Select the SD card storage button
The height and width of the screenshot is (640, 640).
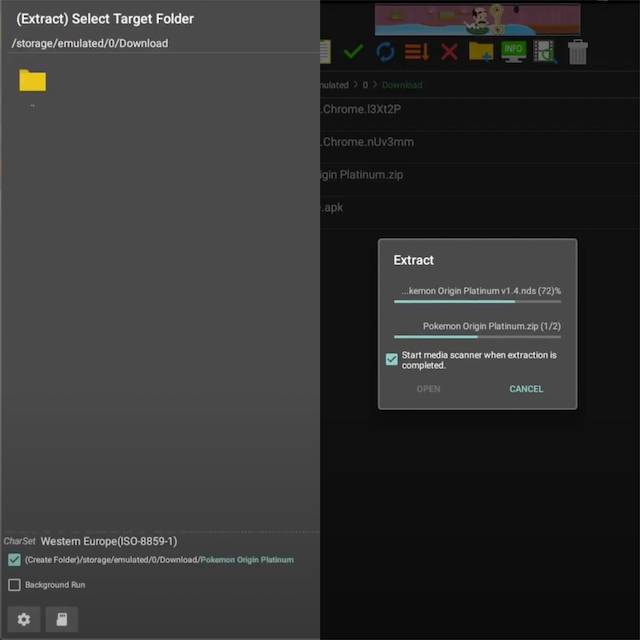pyautogui.click(x=62, y=619)
